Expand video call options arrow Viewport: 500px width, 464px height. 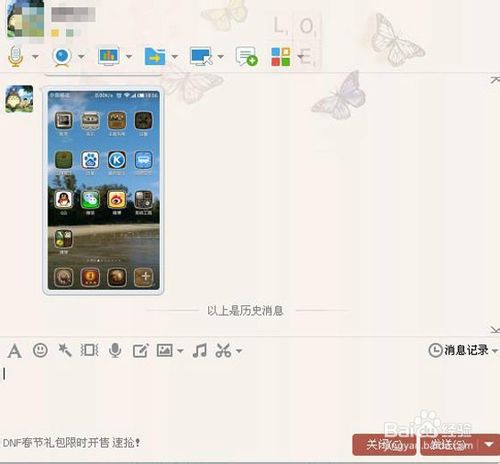(81, 57)
